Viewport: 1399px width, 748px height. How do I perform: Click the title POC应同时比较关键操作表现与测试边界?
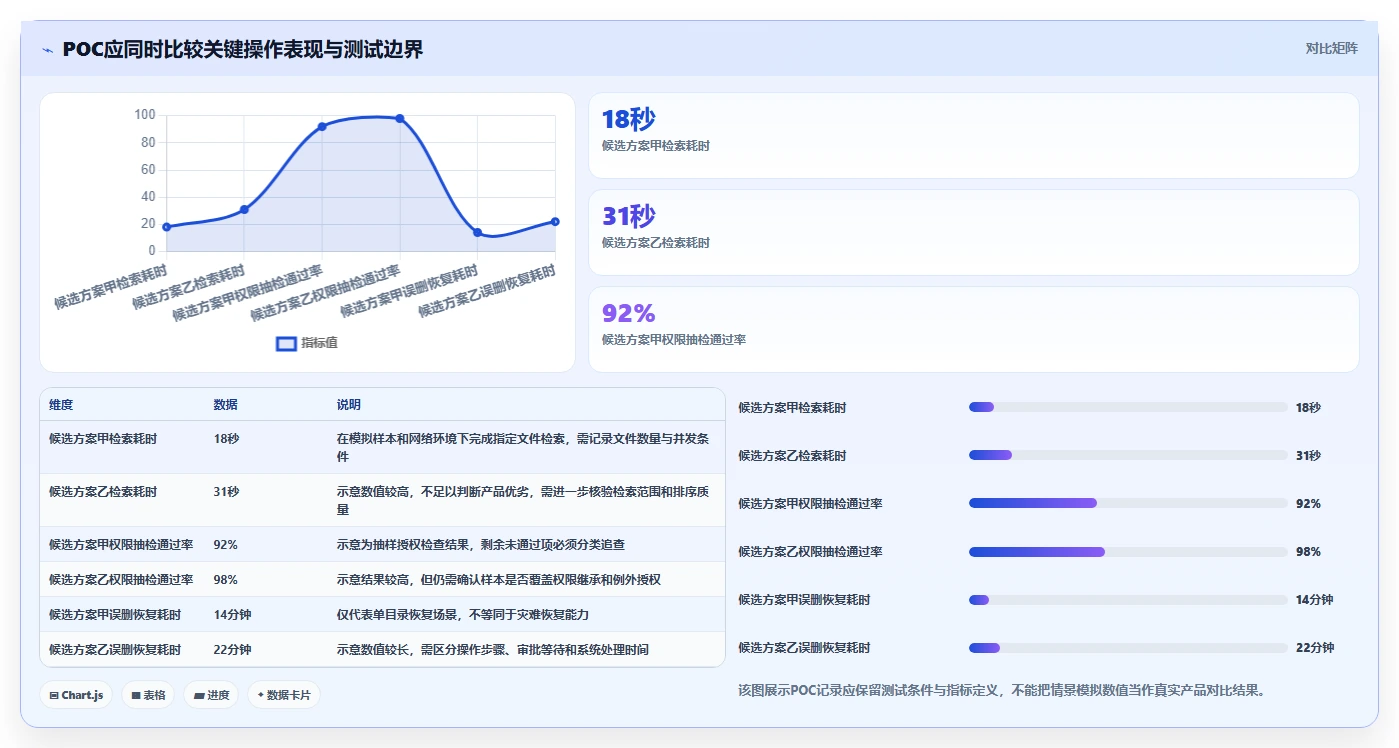click(x=243, y=49)
